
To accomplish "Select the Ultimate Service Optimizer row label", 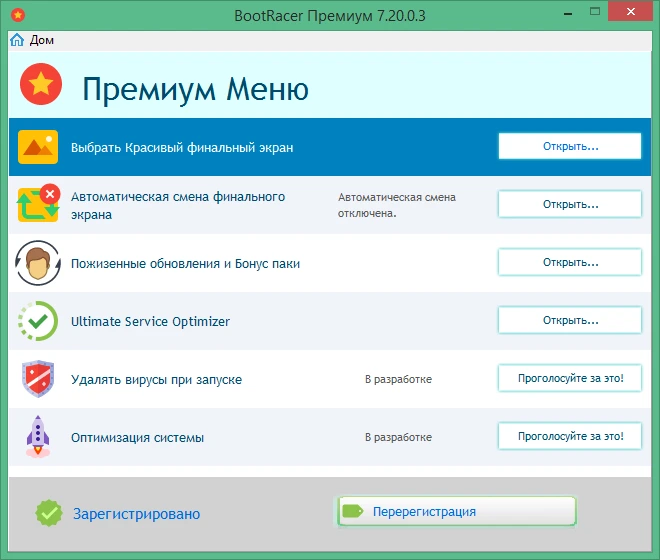I will point(150,321).
